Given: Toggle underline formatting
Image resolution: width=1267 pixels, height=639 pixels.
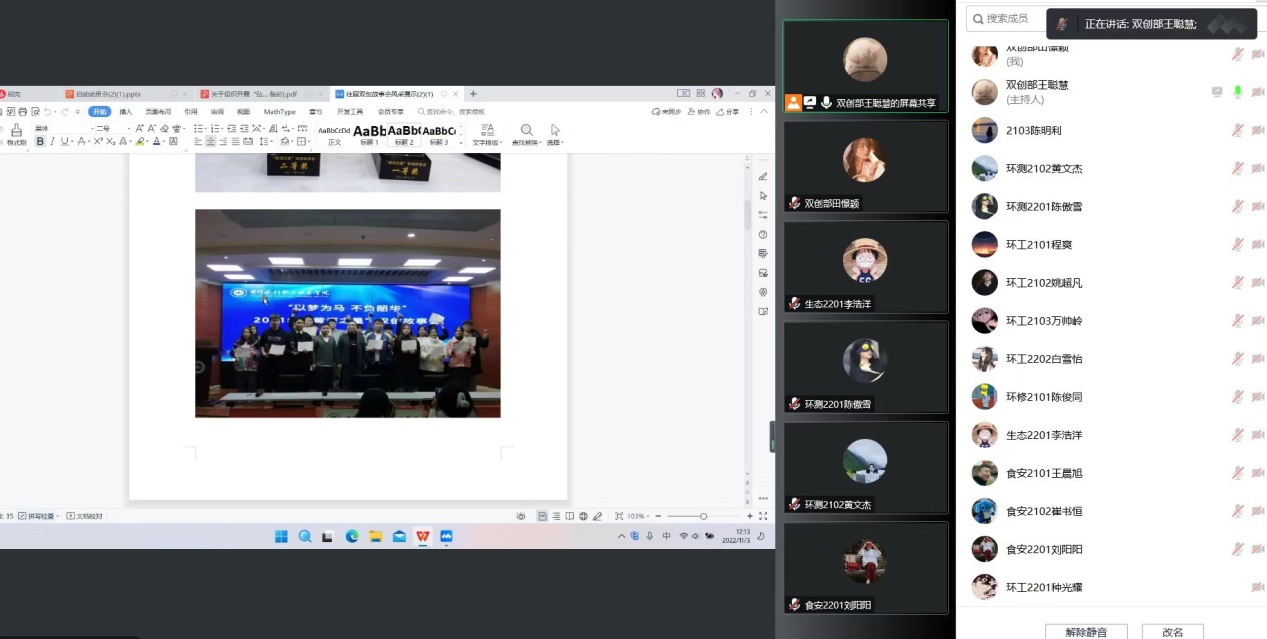Looking at the screenshot, I should pos(64,141).
